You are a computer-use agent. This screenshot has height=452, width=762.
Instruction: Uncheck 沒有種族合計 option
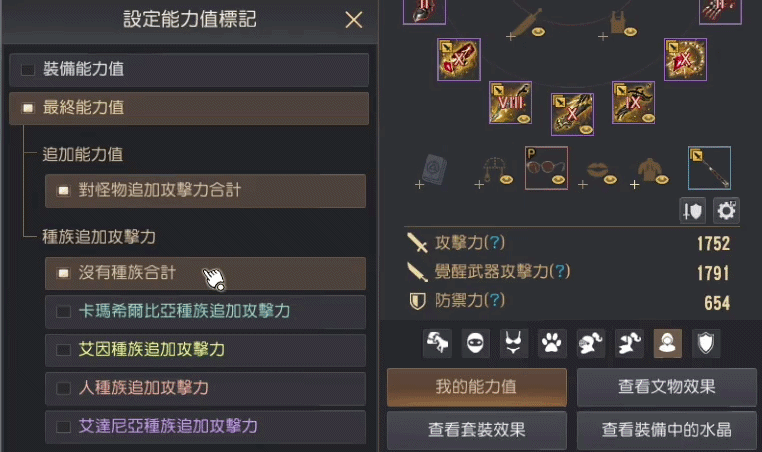(x=63, y=273)
